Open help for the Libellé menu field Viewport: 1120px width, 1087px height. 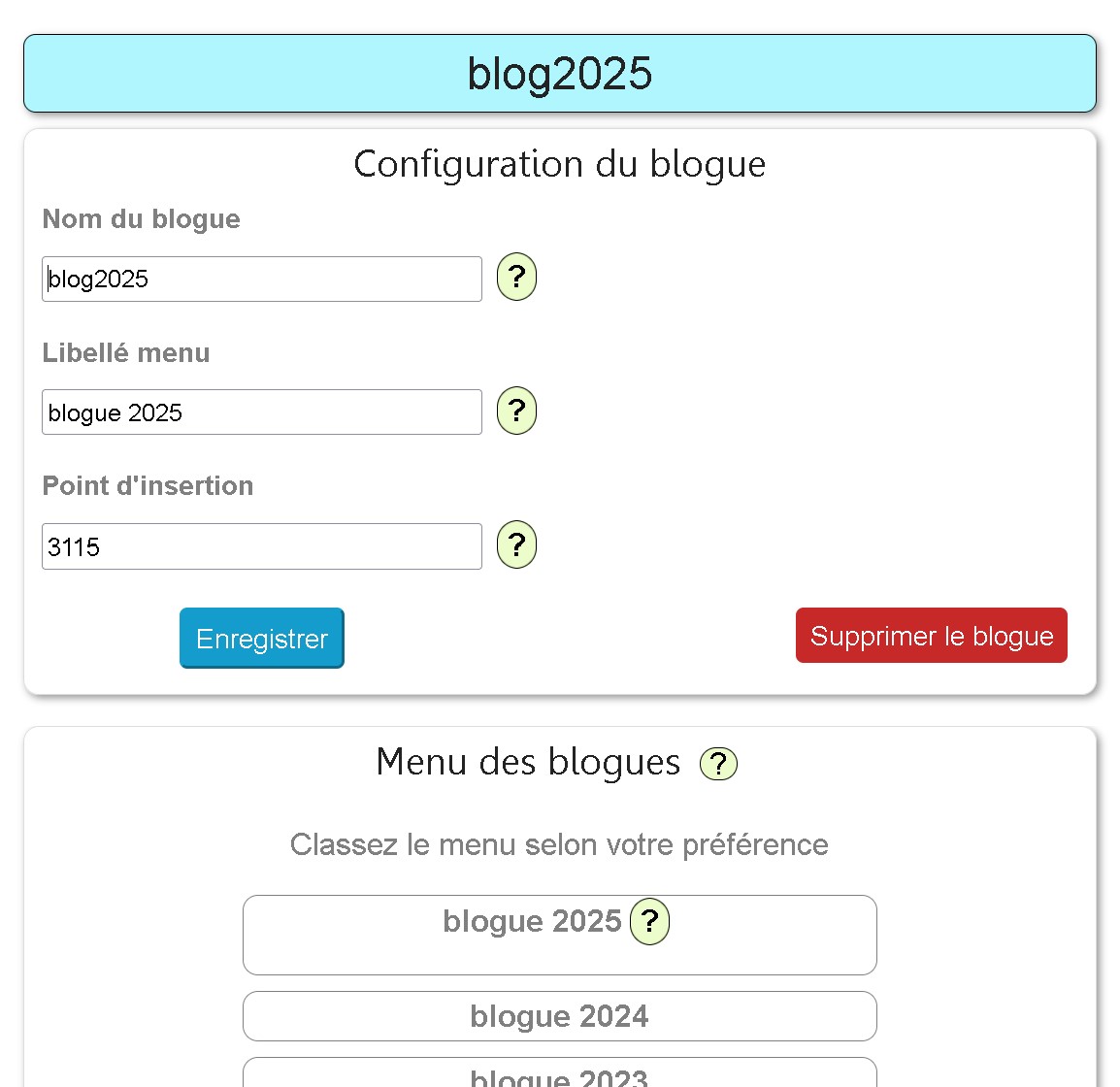(516, 412)
